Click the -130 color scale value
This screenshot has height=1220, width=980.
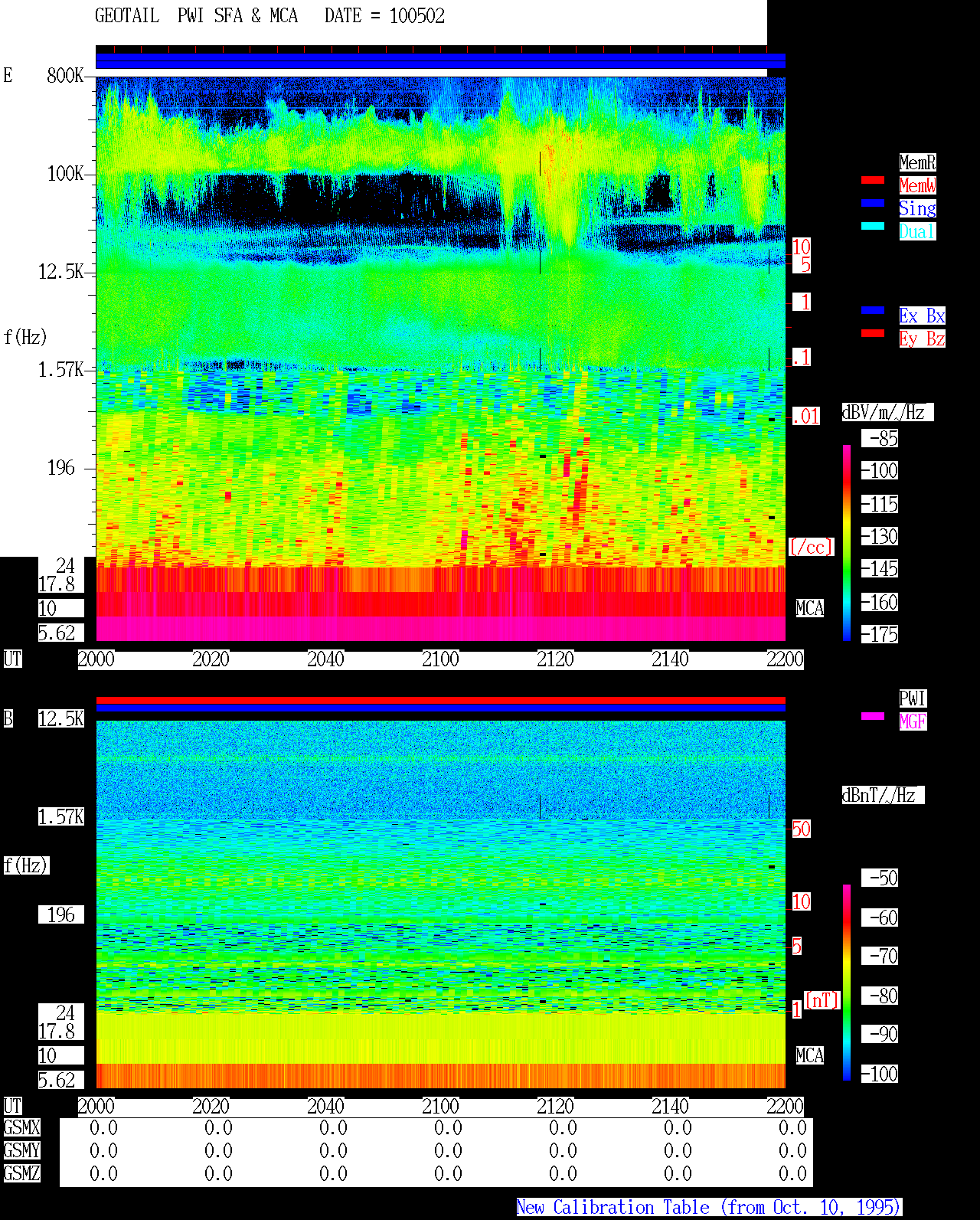click(x=880, y=536)
